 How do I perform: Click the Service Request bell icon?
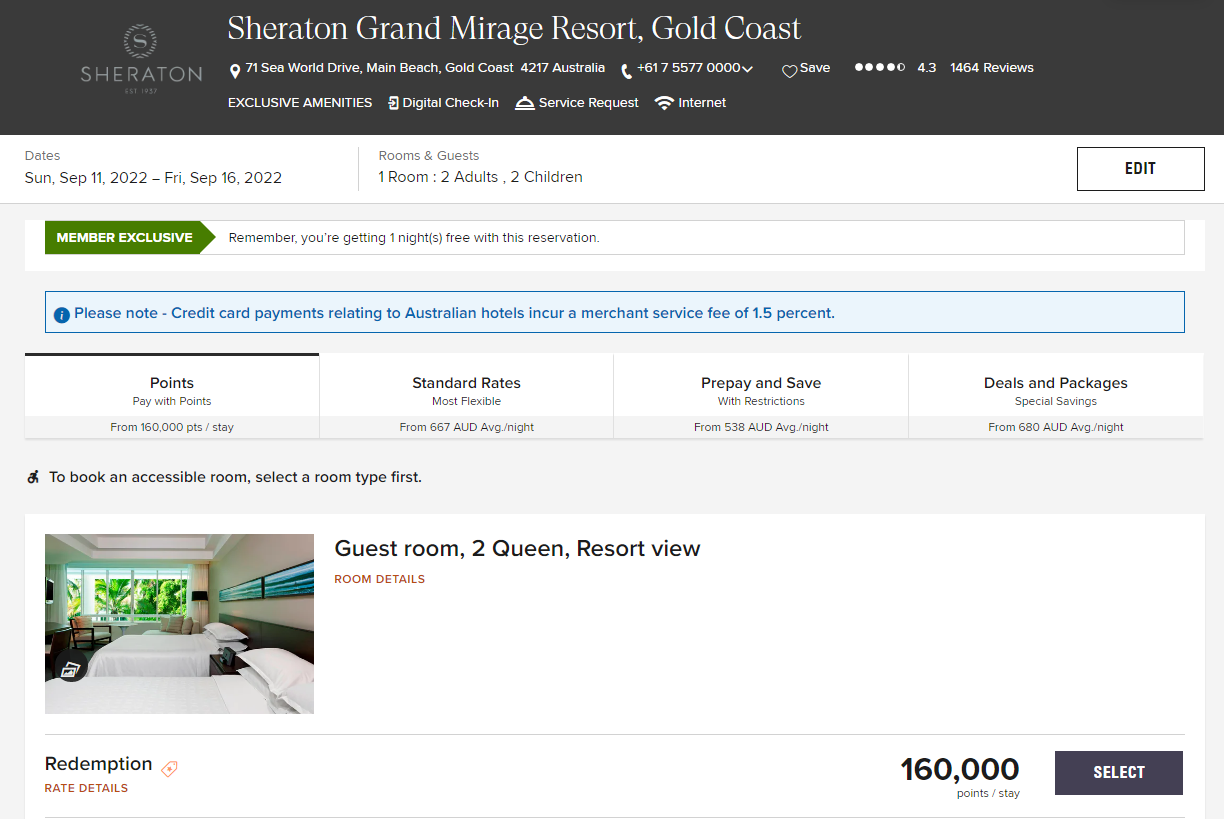524,103
